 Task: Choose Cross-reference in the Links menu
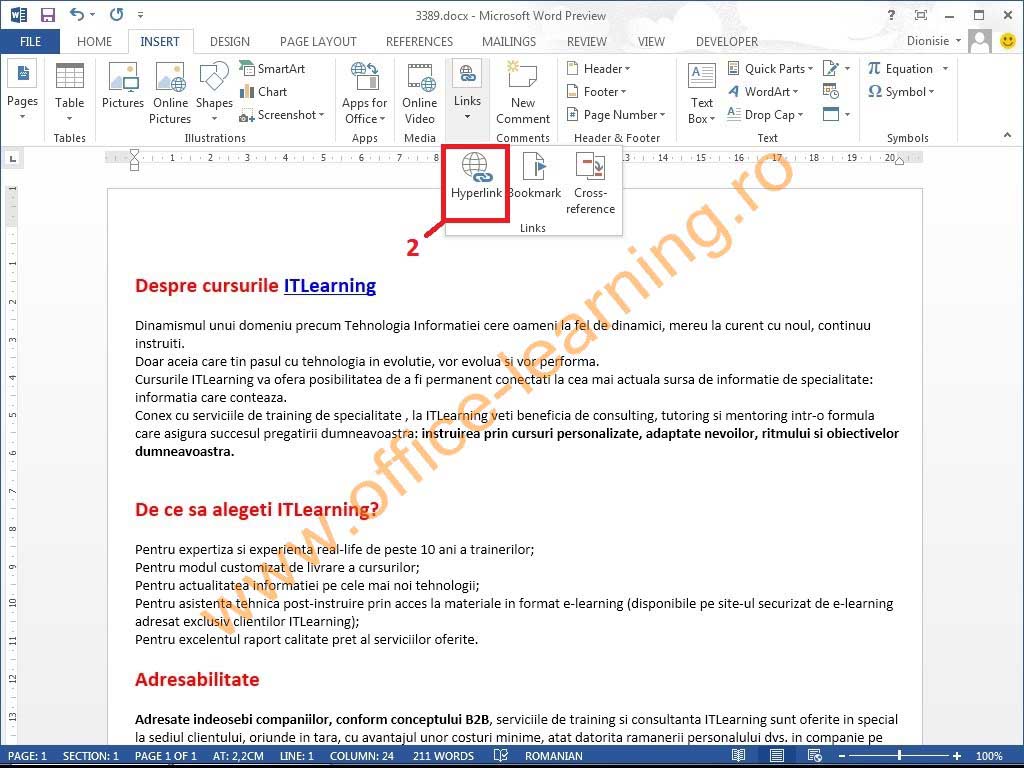coord(590,183)
